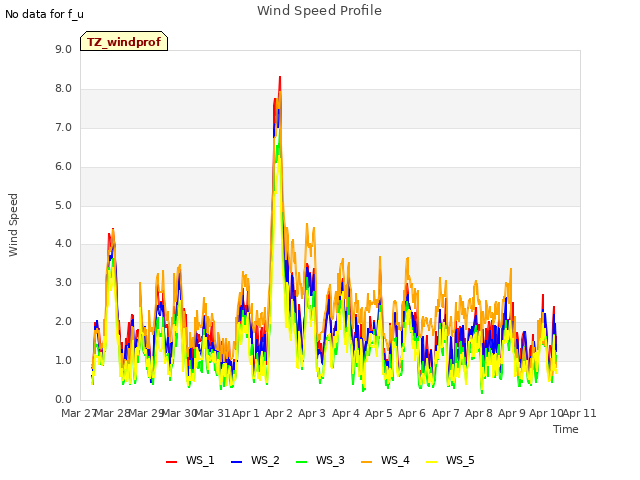The width and height of the screenshot is (640, 480).
Task: Click the Apr 3 x-axis tick label
Action: (x=312, y=413)
